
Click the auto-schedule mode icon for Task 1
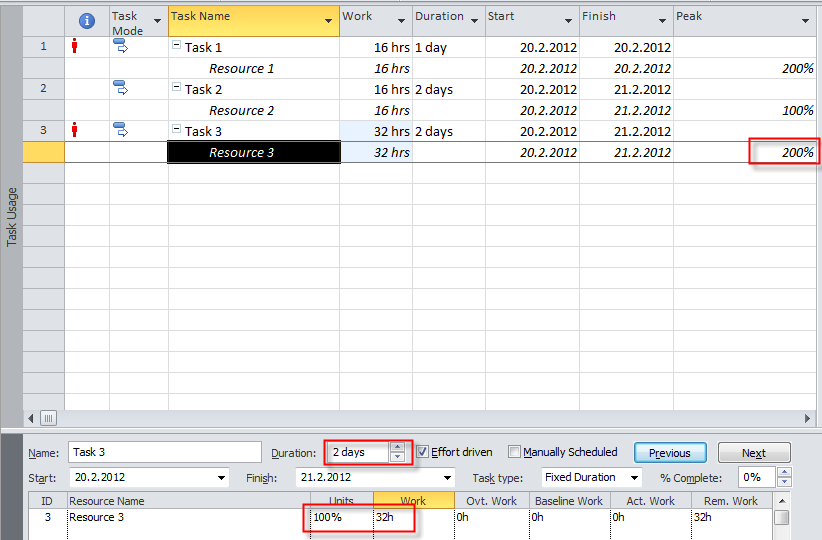click(121, 46)
